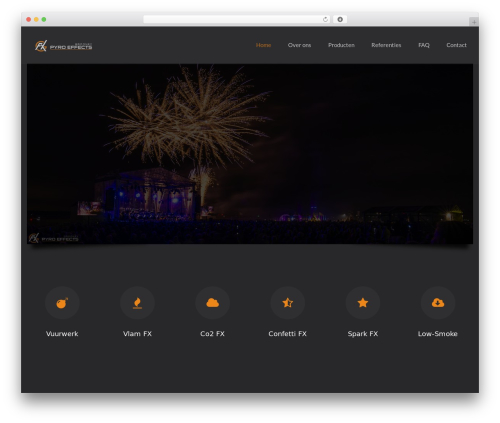Screen dimensions: 500x423
Task: Click the Low-Smoke cloud download icon
Action: 438,303
